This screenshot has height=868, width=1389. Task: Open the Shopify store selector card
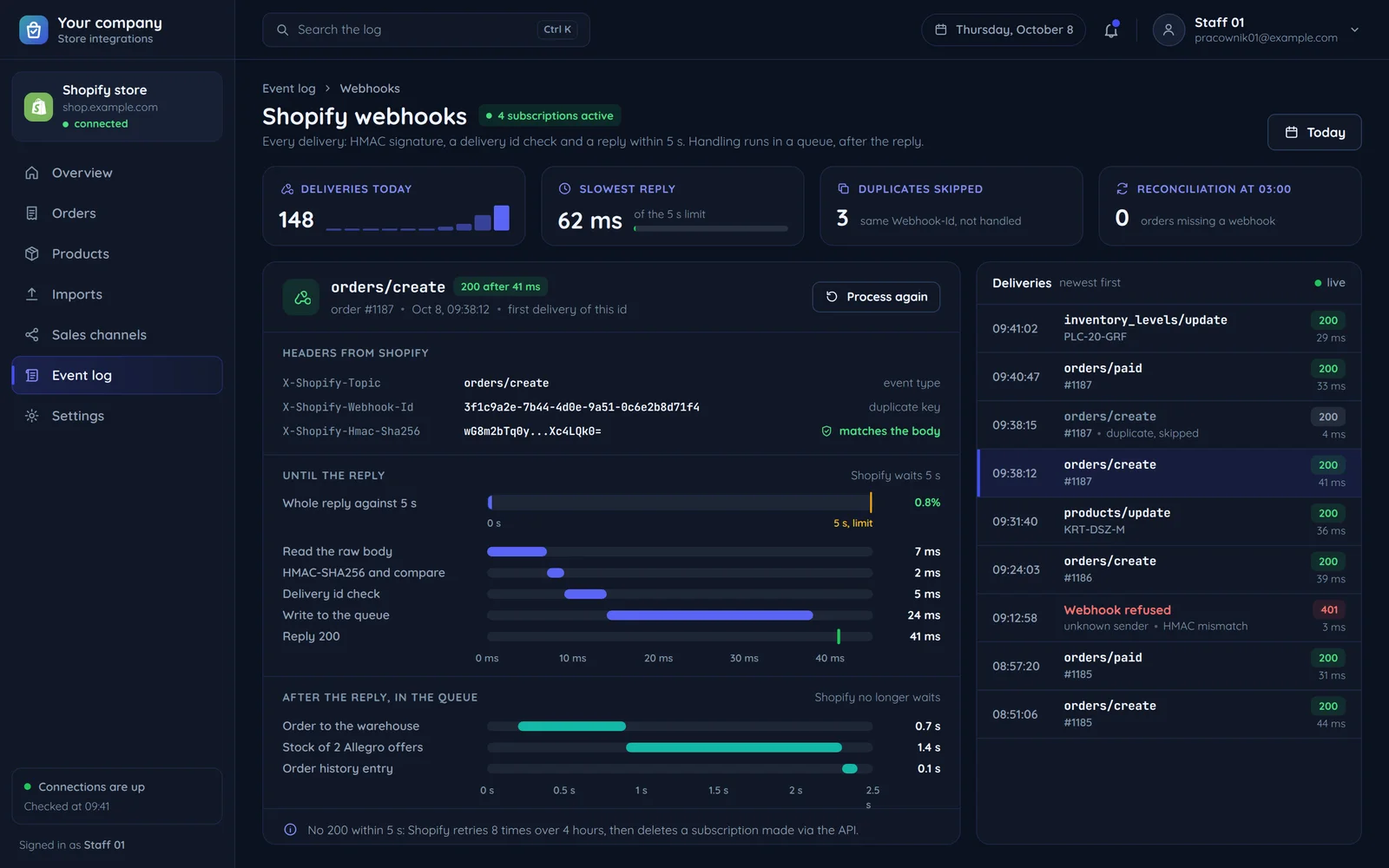click(117, 107)
